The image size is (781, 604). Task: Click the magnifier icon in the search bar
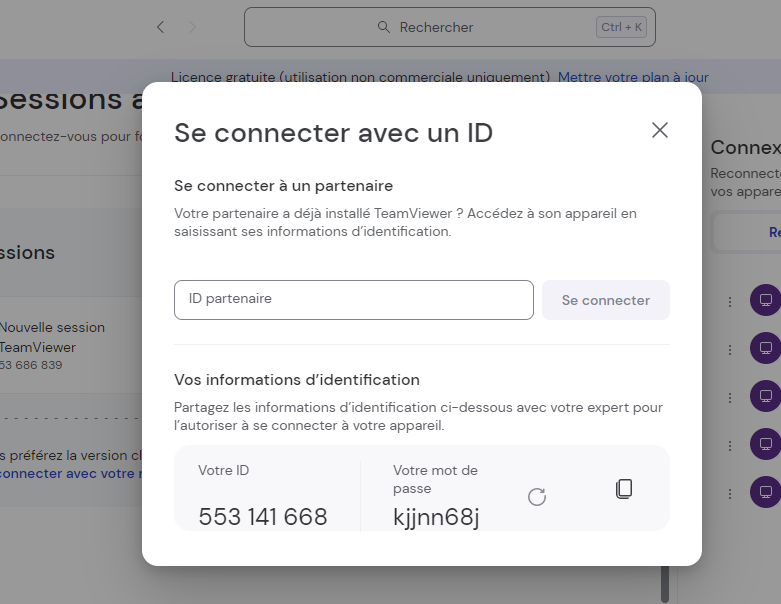pos(384,27)
